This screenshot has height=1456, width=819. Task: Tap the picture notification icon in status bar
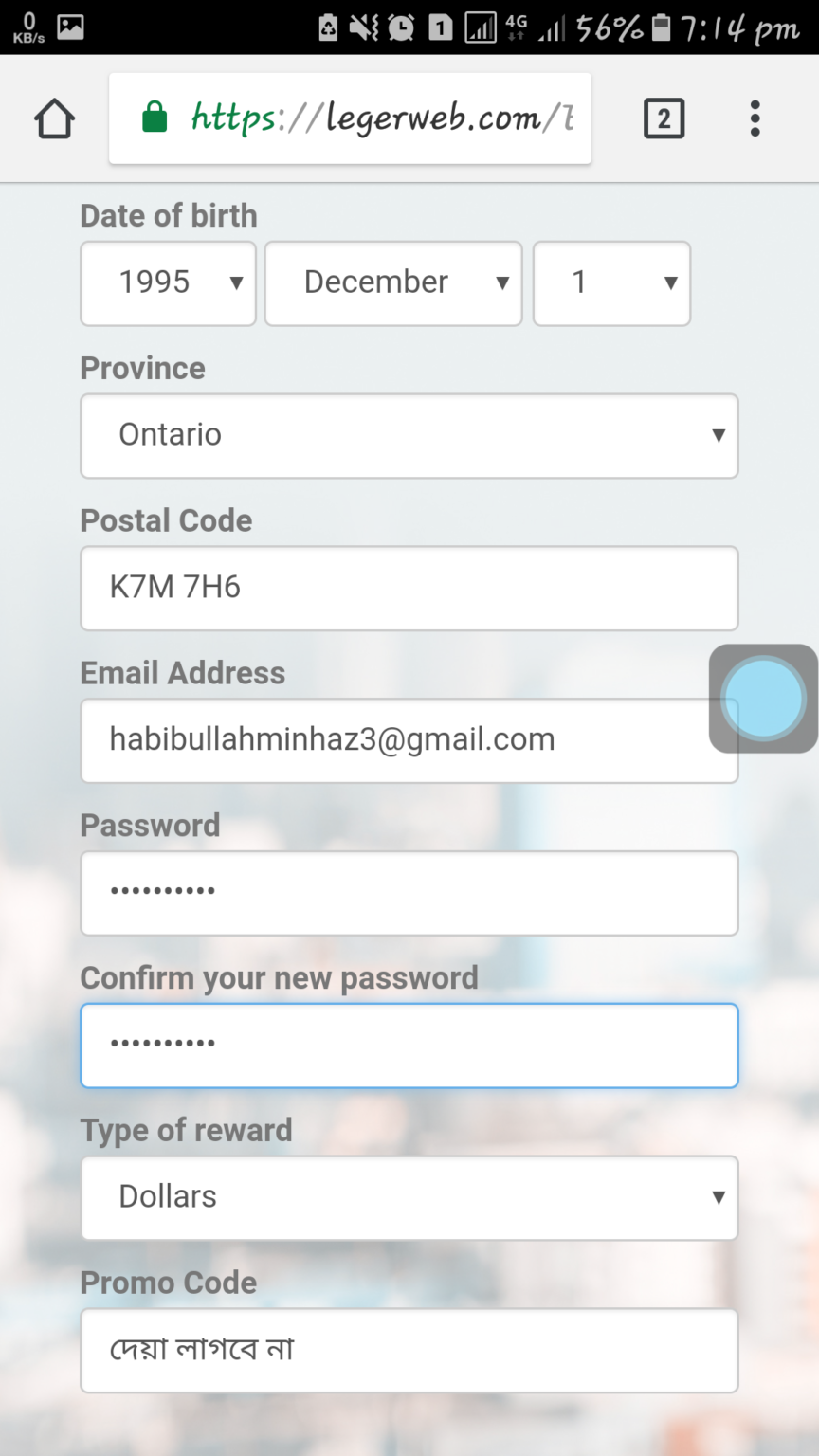click(70, 27)
